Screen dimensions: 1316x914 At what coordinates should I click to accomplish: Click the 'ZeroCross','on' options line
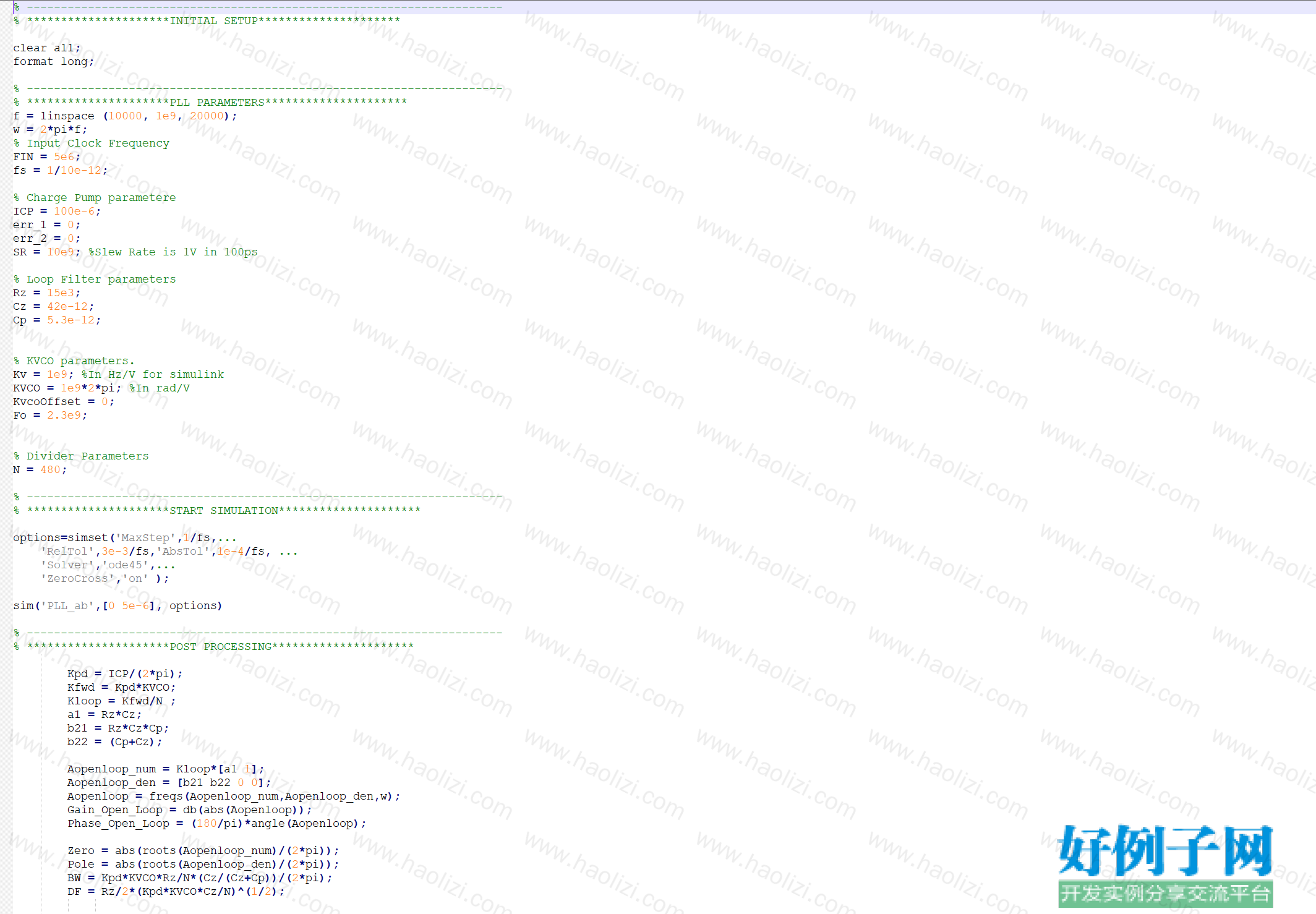(x=105, y=578)
